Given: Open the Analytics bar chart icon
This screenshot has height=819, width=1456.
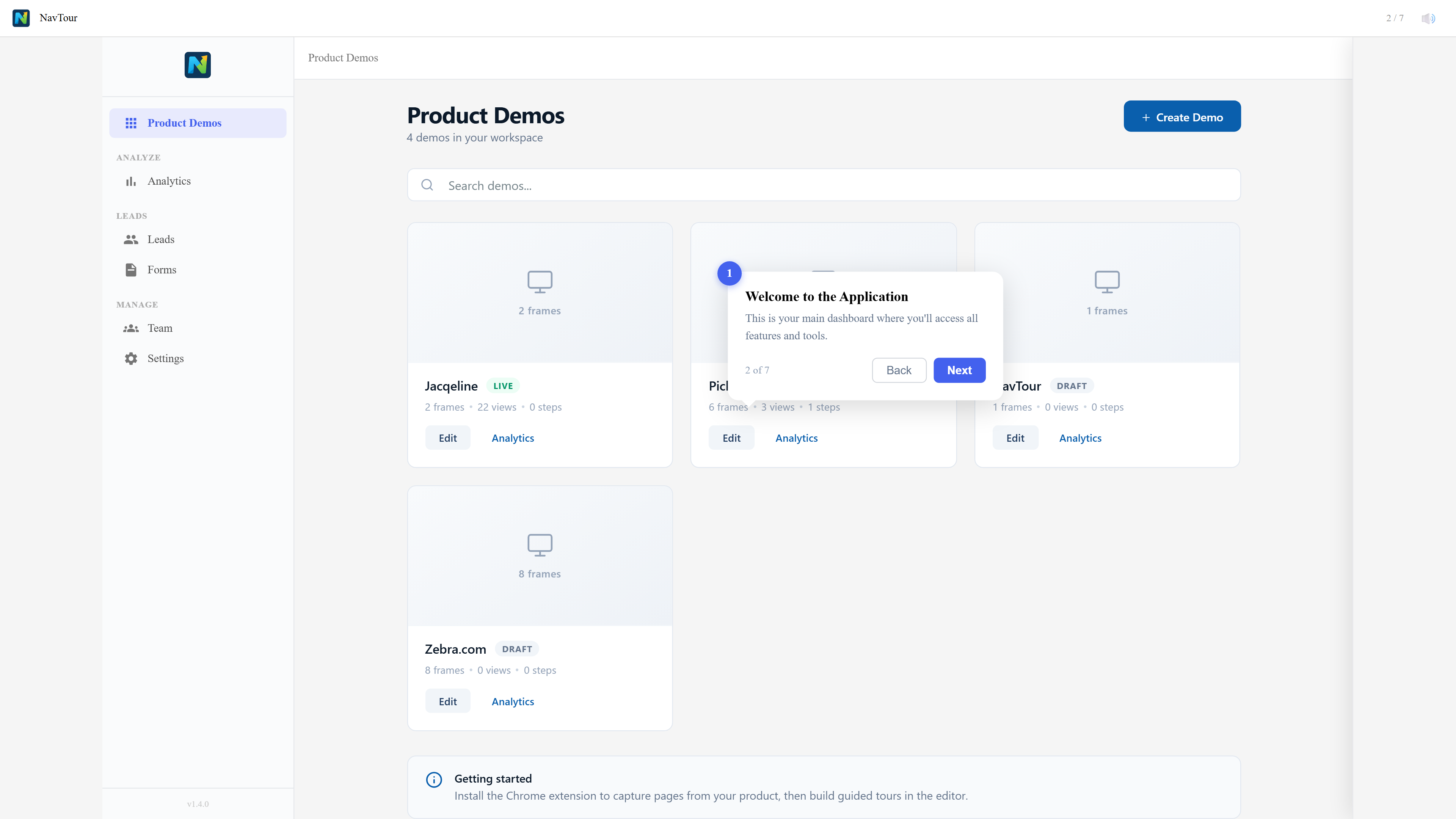Looking at the screenshot, I should (x=130, y=181).
